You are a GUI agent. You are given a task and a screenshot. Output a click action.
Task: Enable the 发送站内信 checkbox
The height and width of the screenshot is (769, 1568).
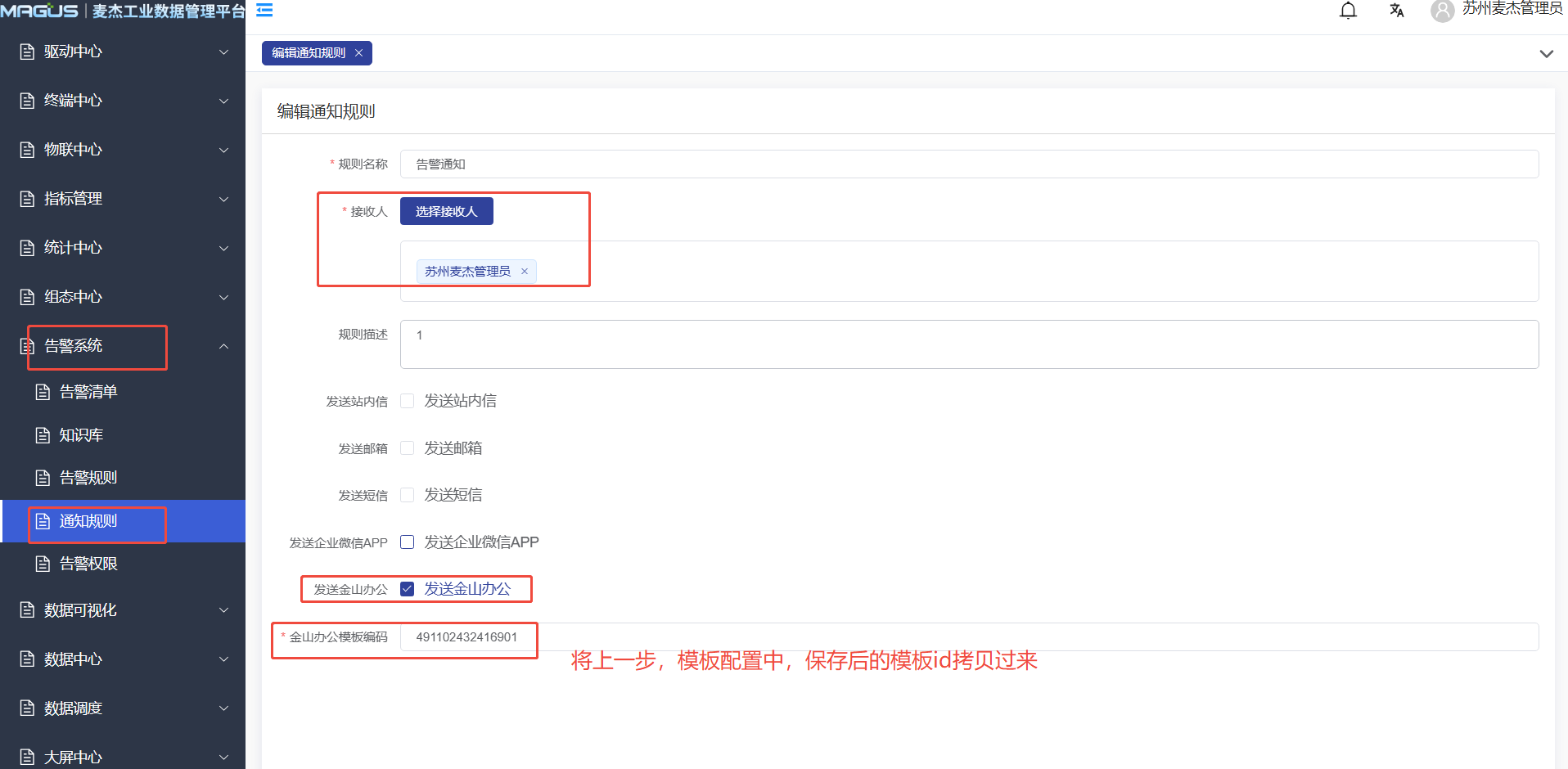(x=407, y=401)
